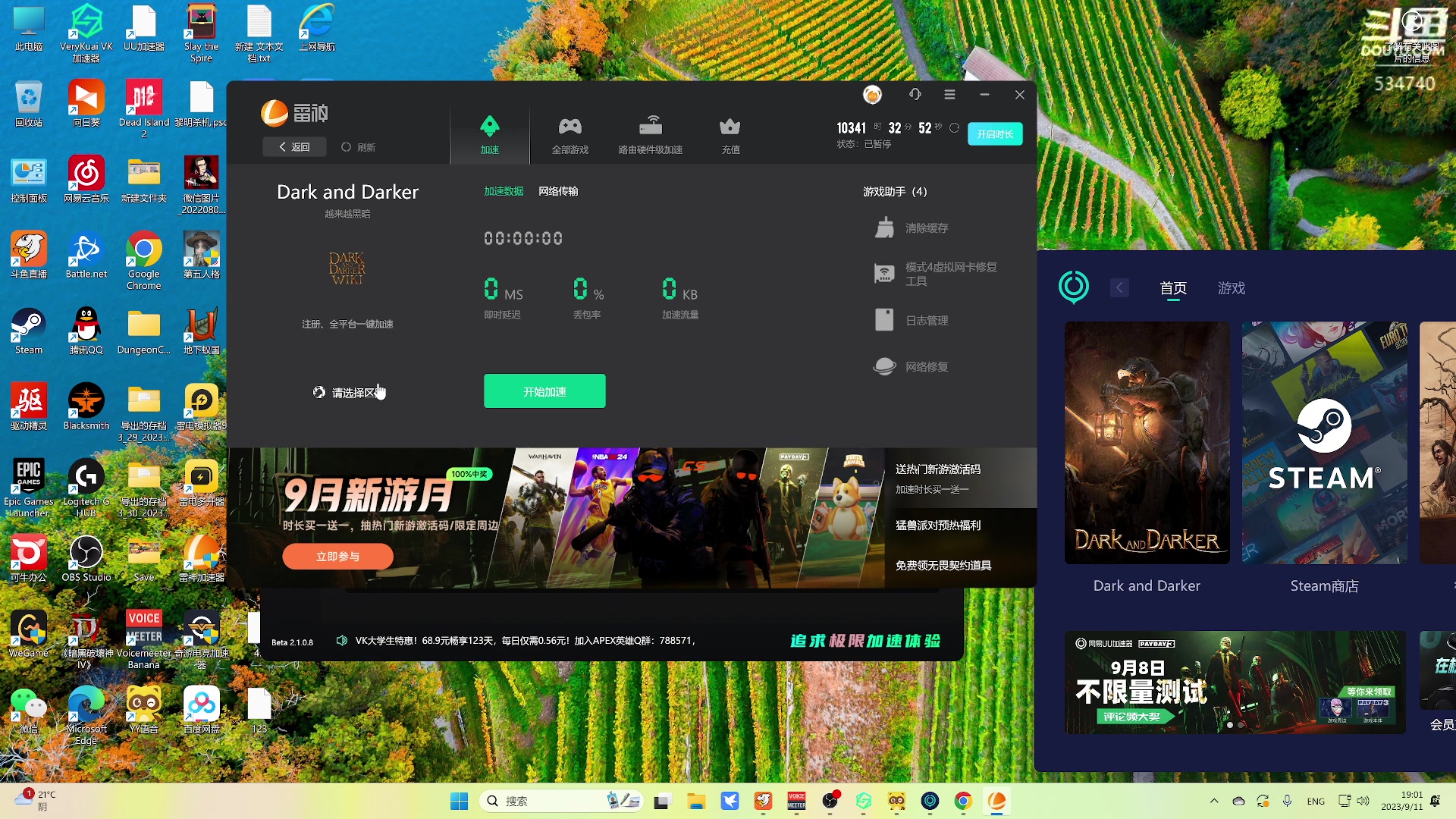
Task: Open the taskbar clock and date
Action: (x=1402, y=801)
